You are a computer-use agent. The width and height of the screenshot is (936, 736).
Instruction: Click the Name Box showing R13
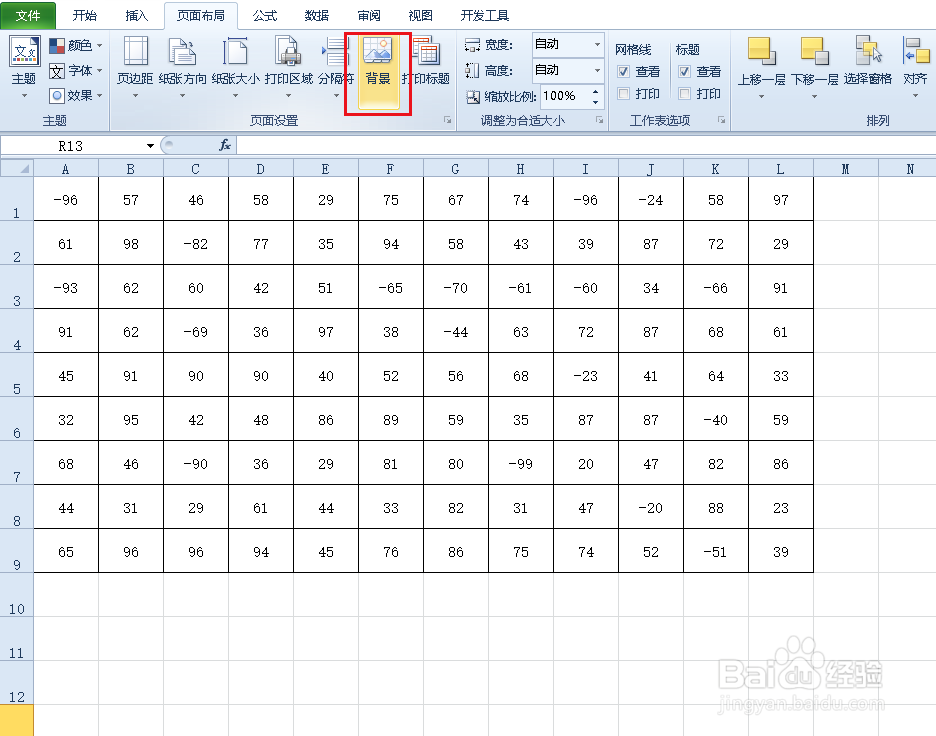coord(72,146)
